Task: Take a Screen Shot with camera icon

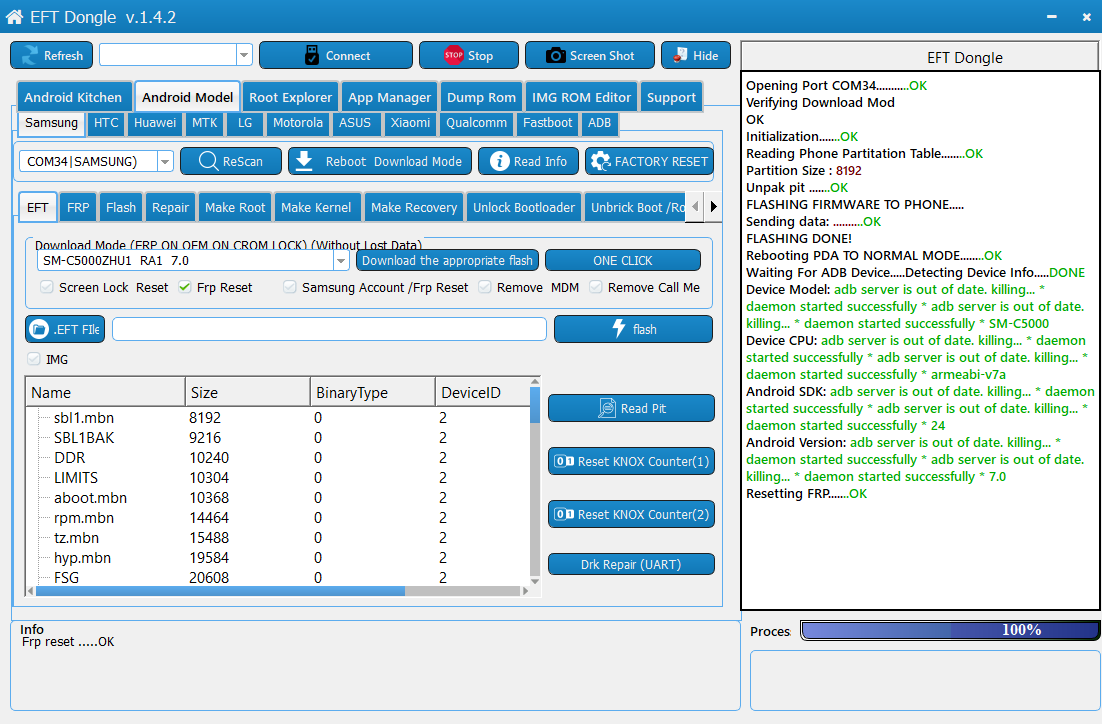Action: (556, 56)
